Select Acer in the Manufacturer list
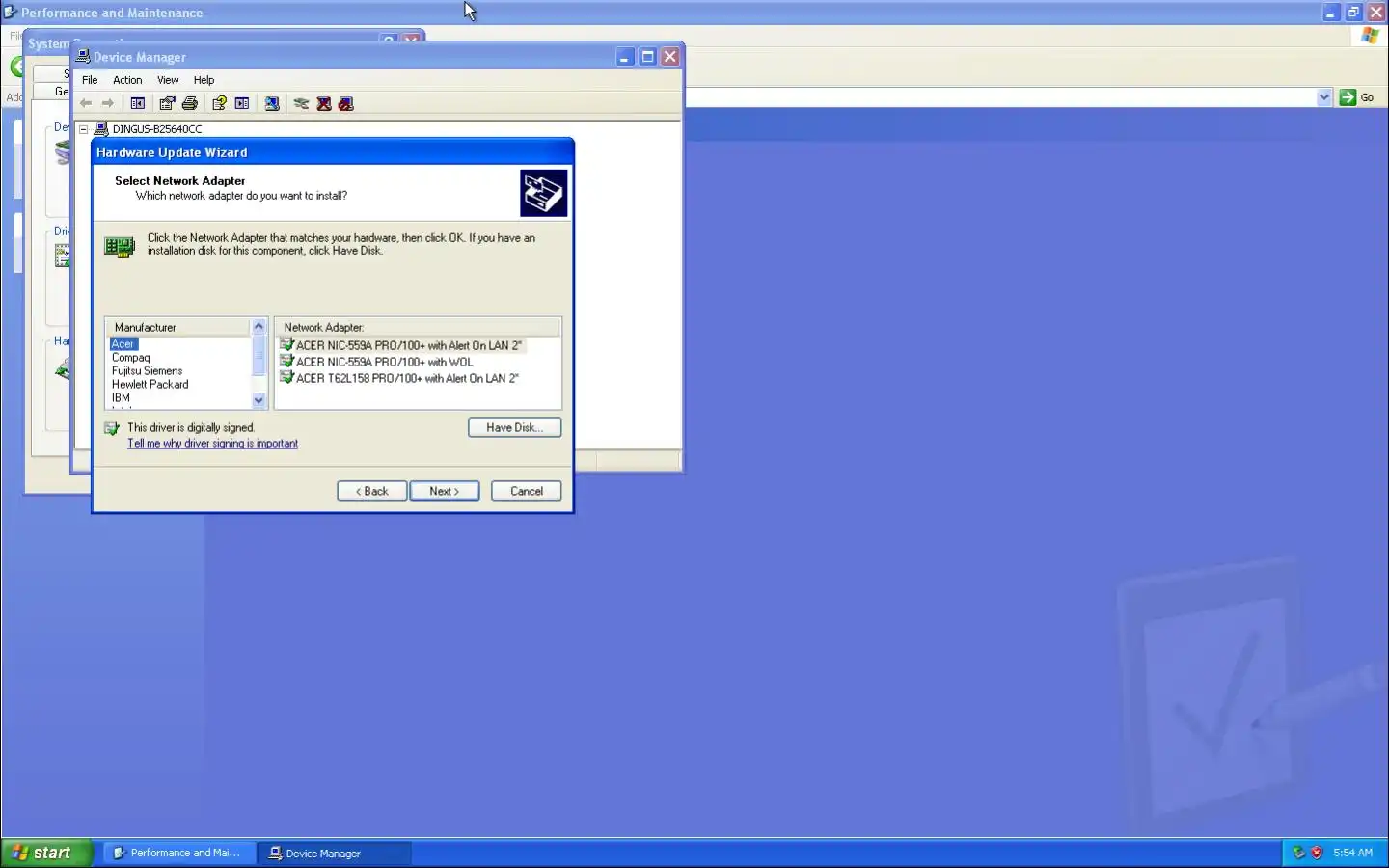Viewport: 1389px width, 868px height. click(x=123, y=343)
